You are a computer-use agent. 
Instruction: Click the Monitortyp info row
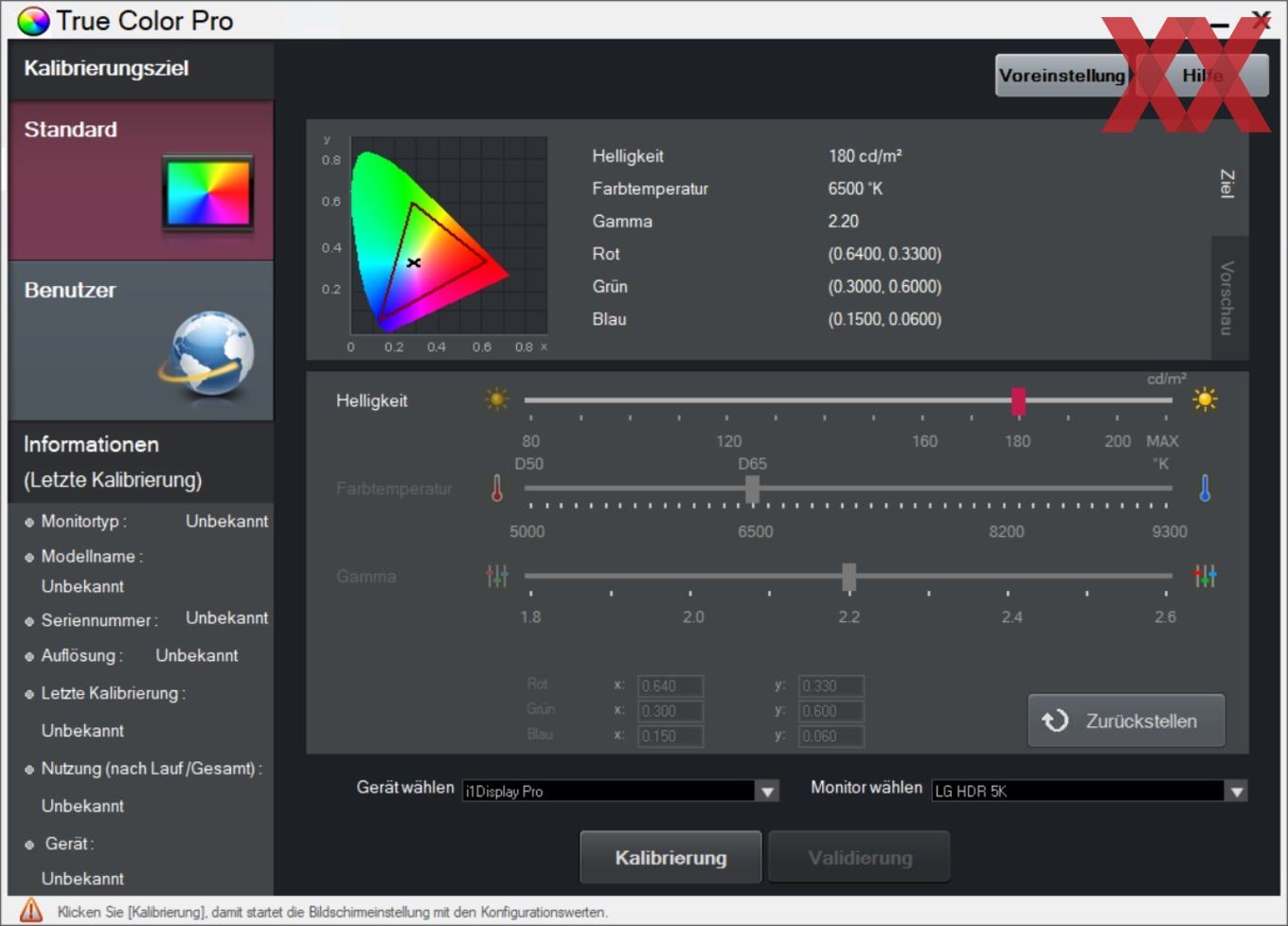click(x=146, y=521)
